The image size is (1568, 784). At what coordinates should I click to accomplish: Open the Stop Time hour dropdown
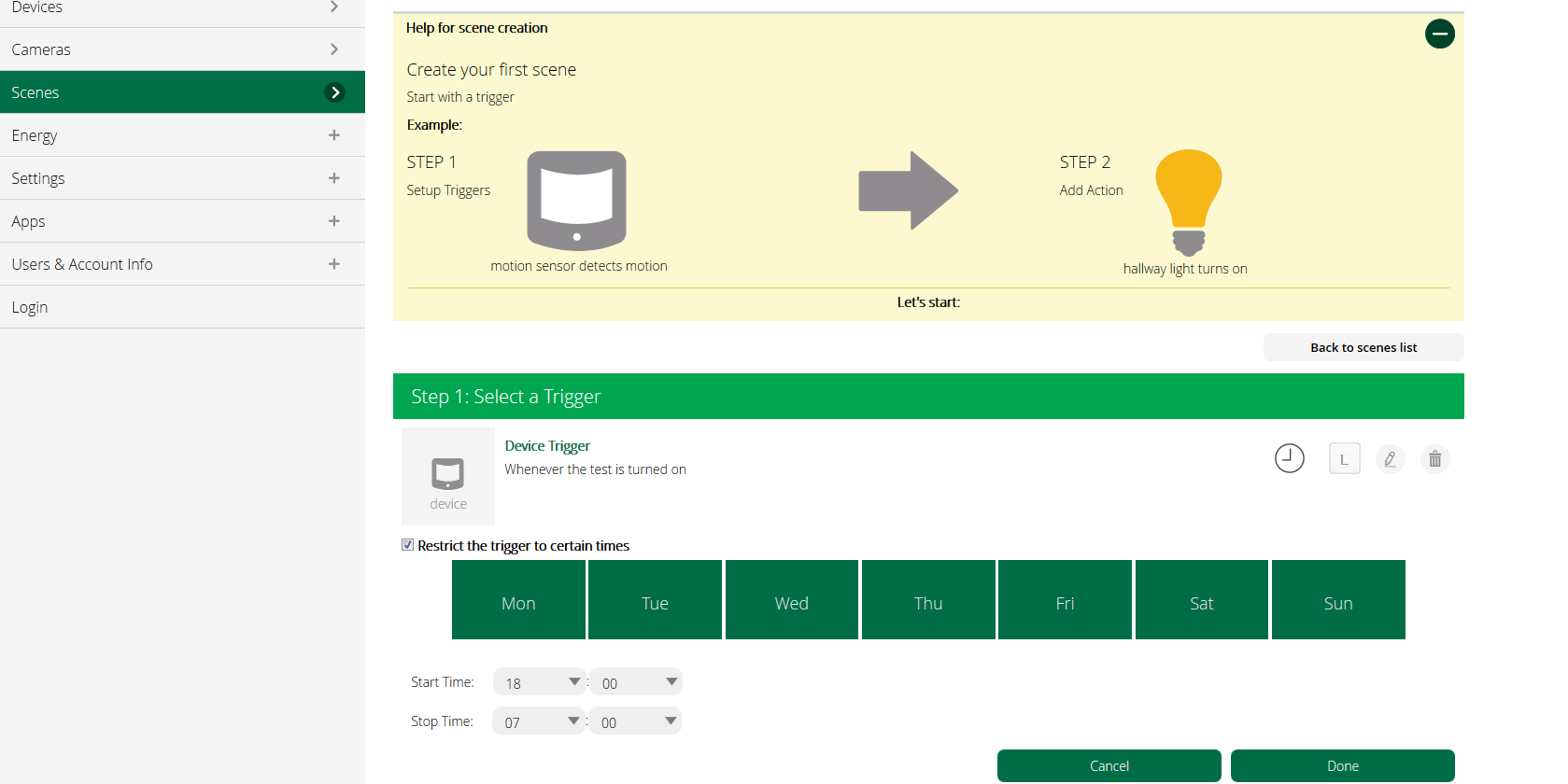[x=538, y=721]
